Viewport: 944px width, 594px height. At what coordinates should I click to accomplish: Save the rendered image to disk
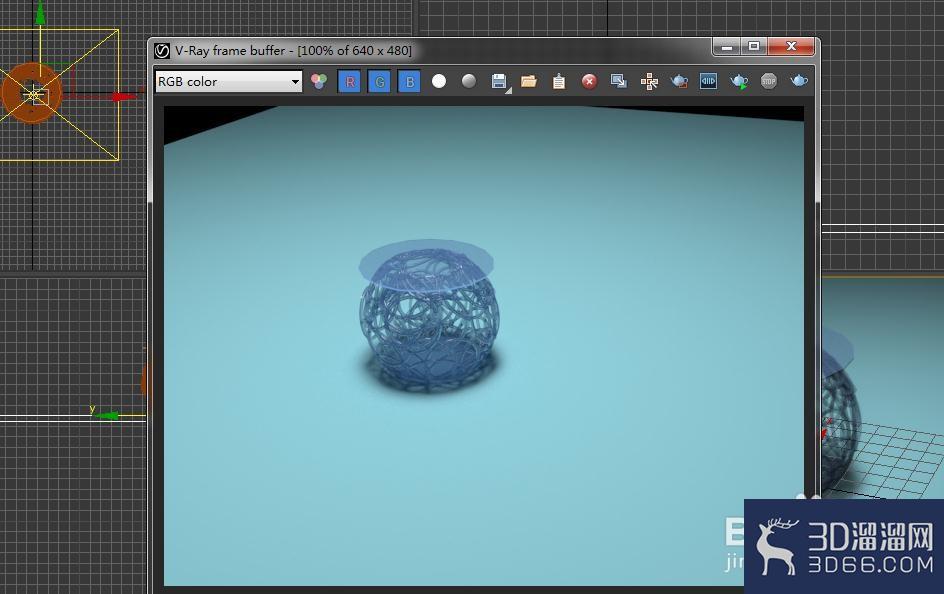point(496,81)
